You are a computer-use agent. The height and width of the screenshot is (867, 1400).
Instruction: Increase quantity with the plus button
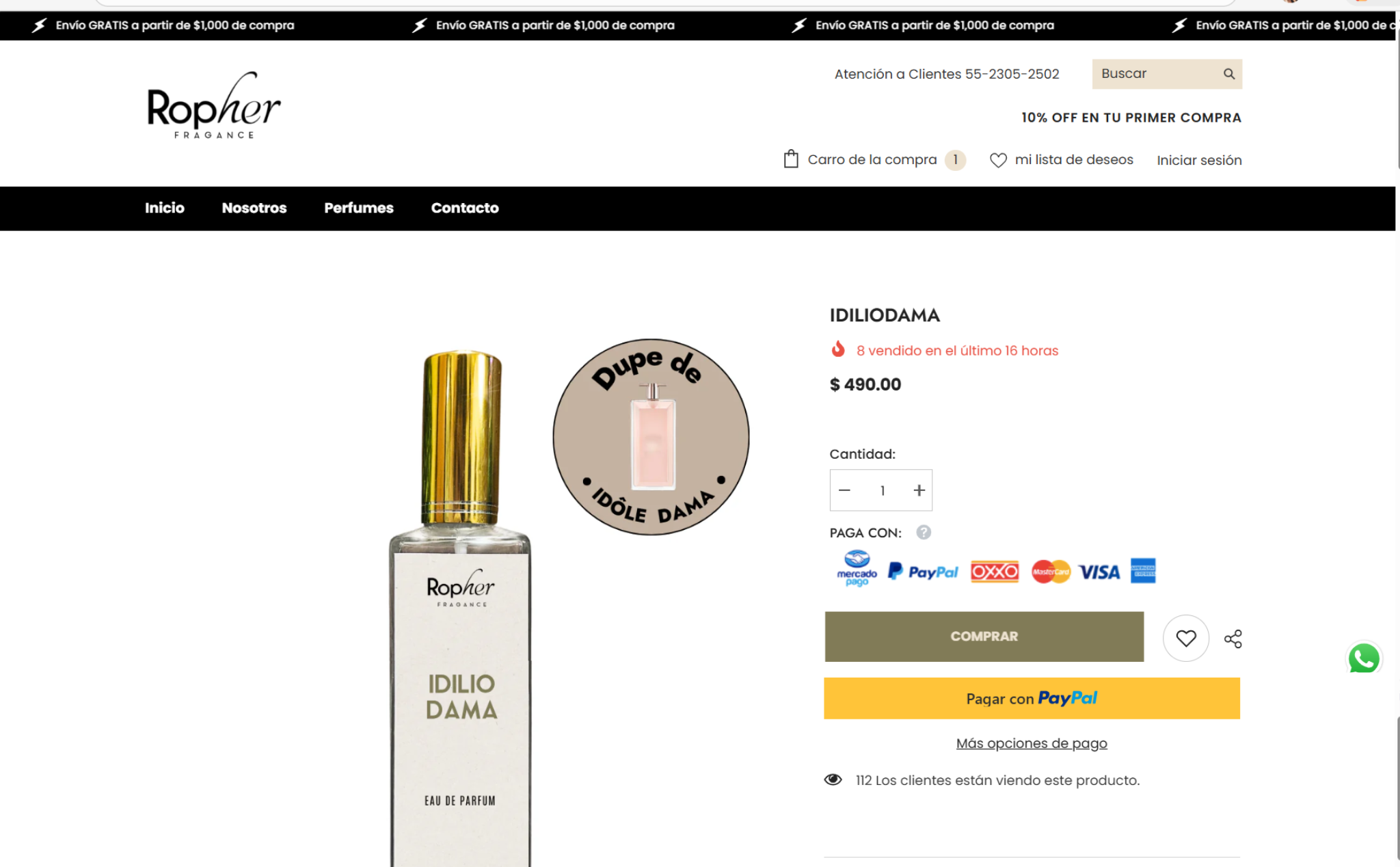point(919,490)
